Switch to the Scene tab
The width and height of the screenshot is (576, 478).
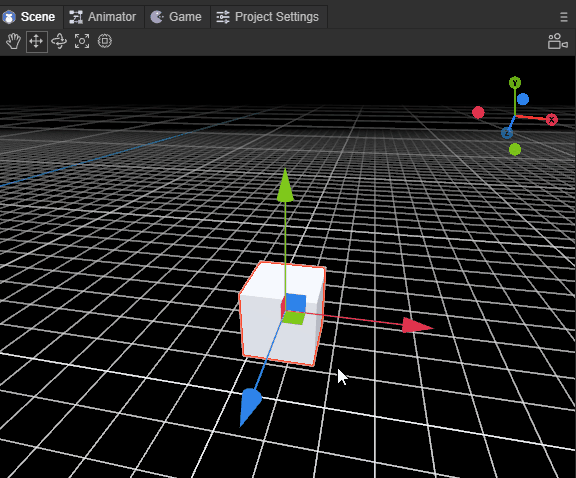pyautogui.click(x=29, y=17)
